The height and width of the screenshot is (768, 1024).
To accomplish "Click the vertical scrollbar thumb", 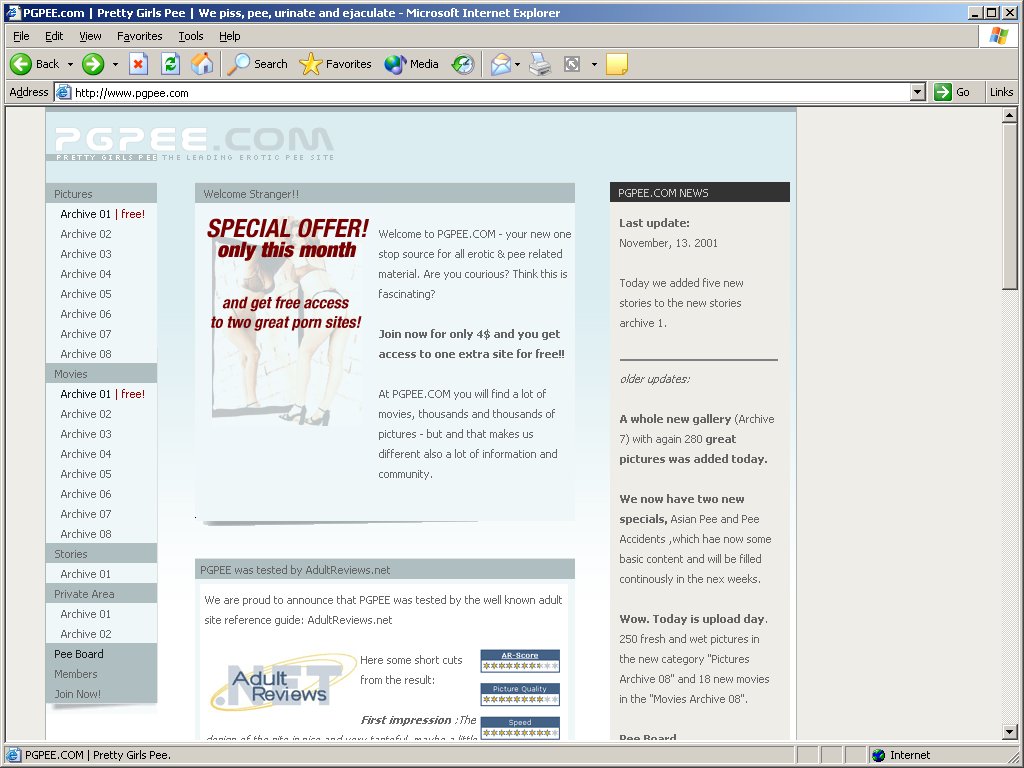I will 1009,206.
